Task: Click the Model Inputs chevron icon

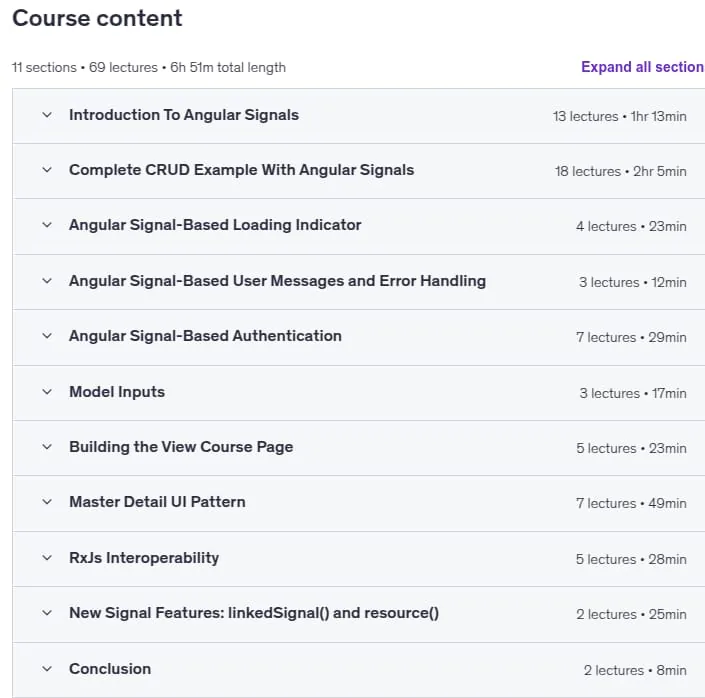Action: pos(47,392)
